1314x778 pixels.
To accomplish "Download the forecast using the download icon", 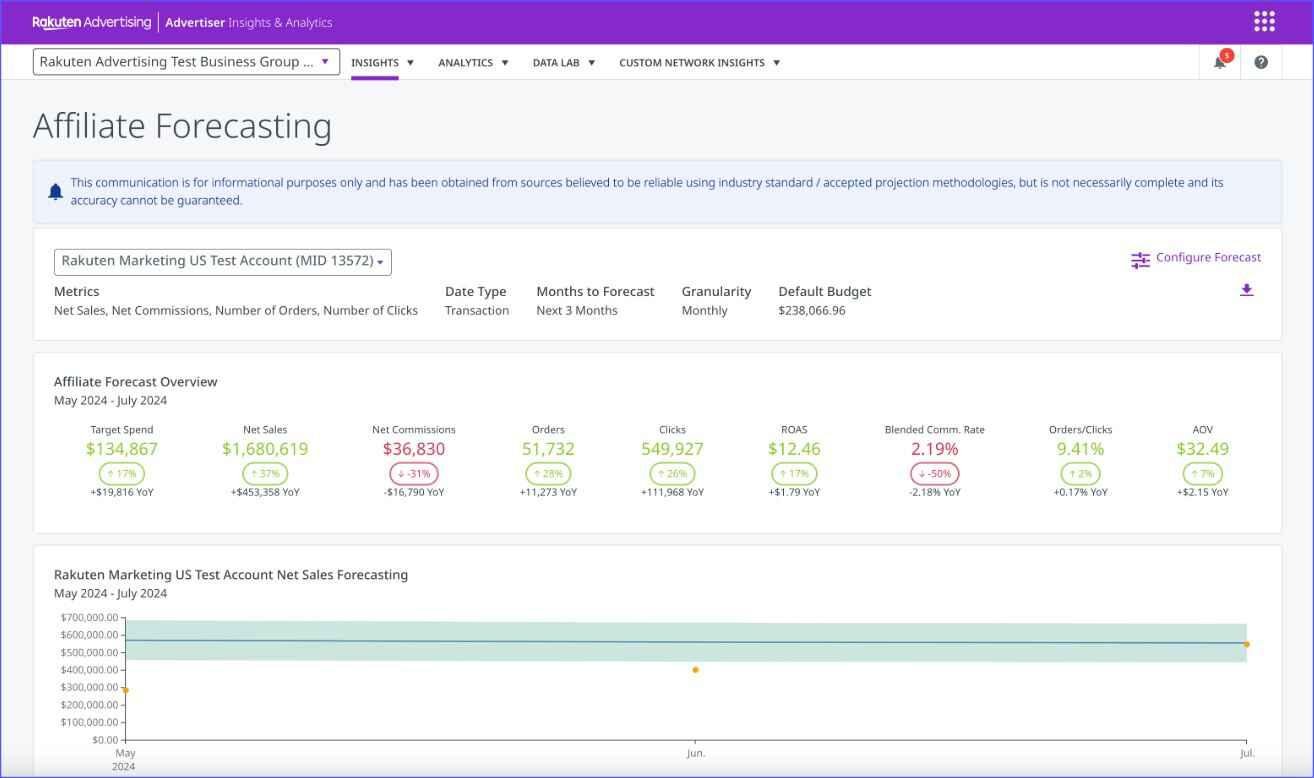I will pos(1246,288).
